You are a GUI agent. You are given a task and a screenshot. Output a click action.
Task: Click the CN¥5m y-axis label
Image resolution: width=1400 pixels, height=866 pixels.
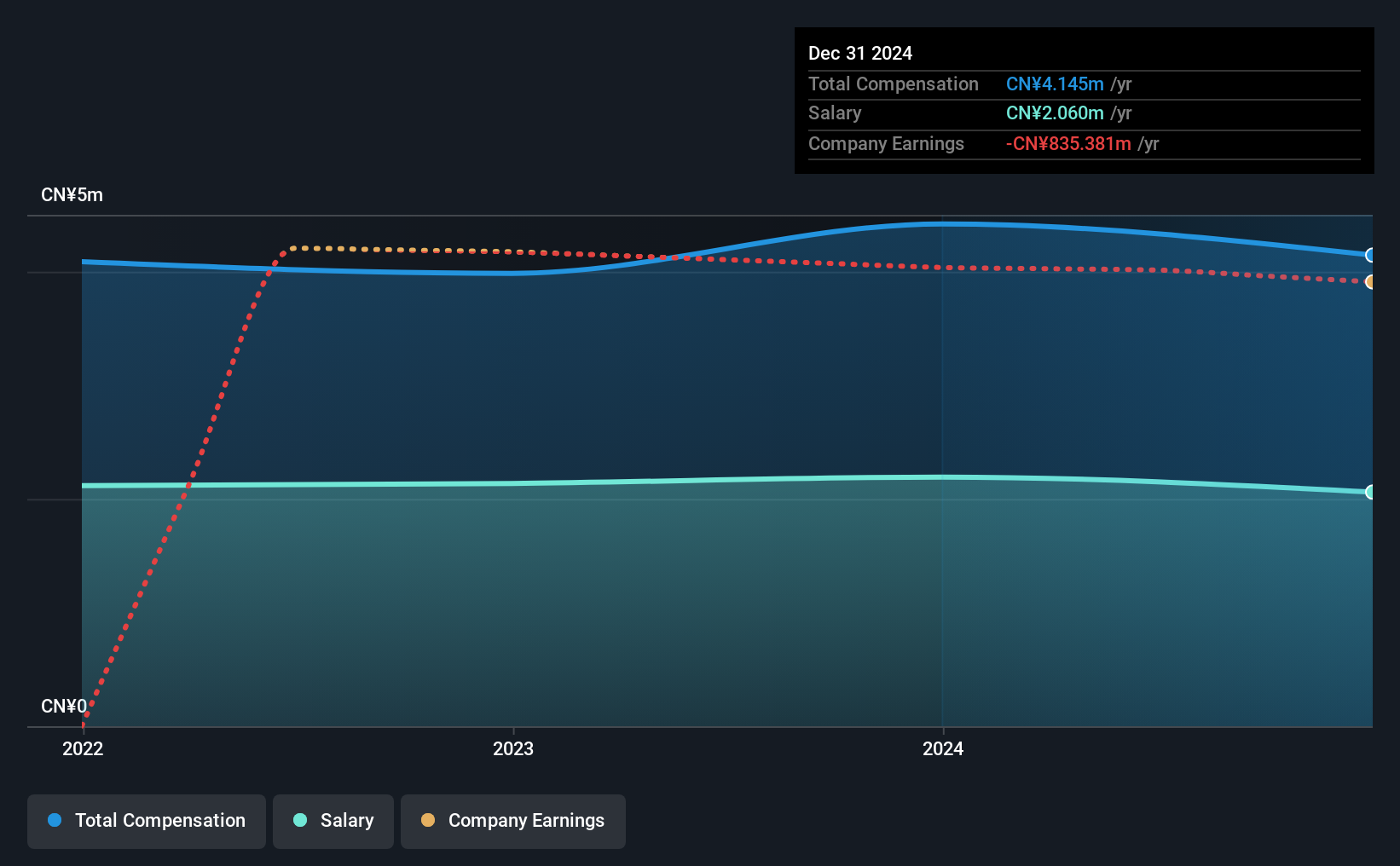(72, 194)
